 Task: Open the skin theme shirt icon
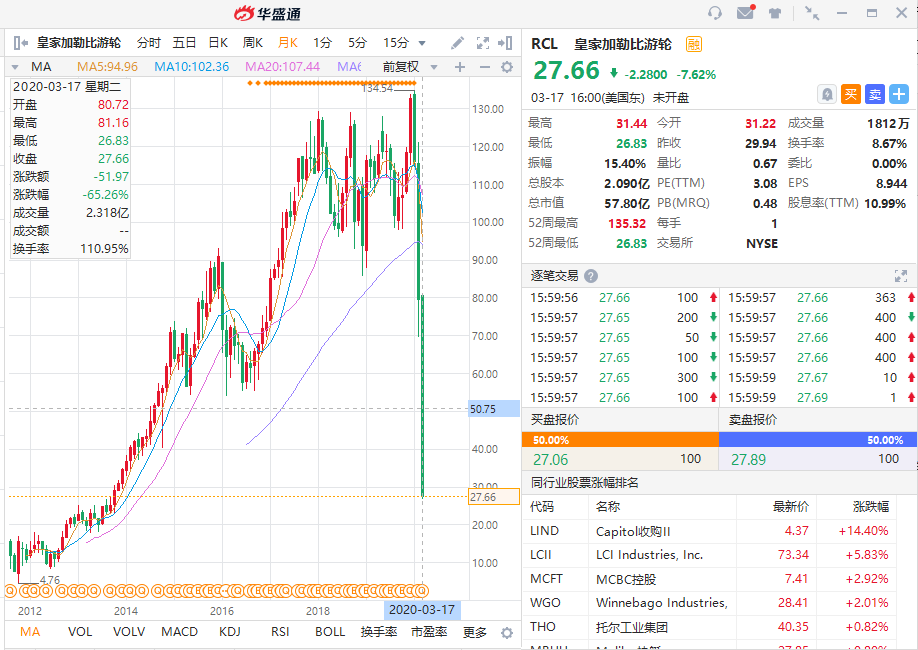pyautogui.click(x=775, y=13)
